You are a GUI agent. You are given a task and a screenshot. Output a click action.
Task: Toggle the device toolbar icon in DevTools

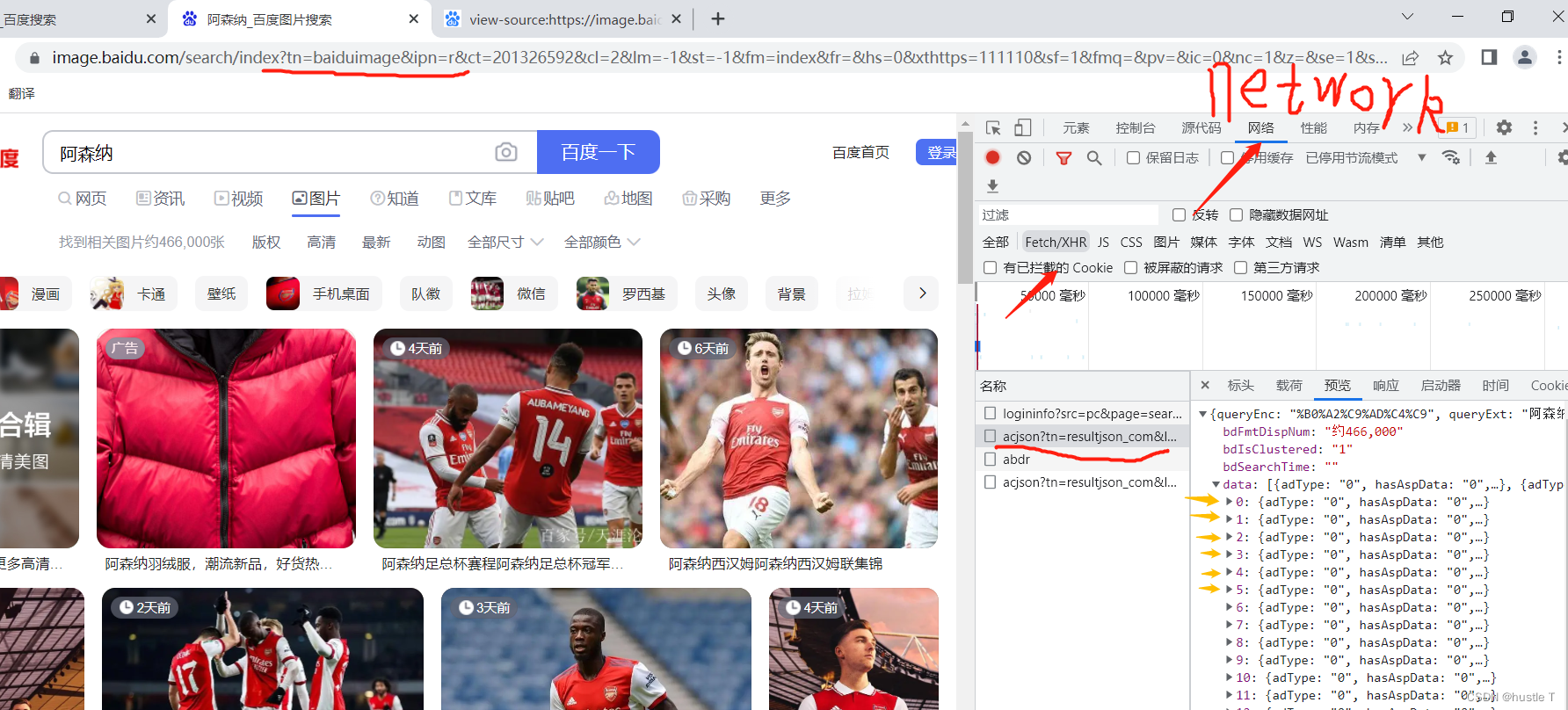pos(1022,128)
